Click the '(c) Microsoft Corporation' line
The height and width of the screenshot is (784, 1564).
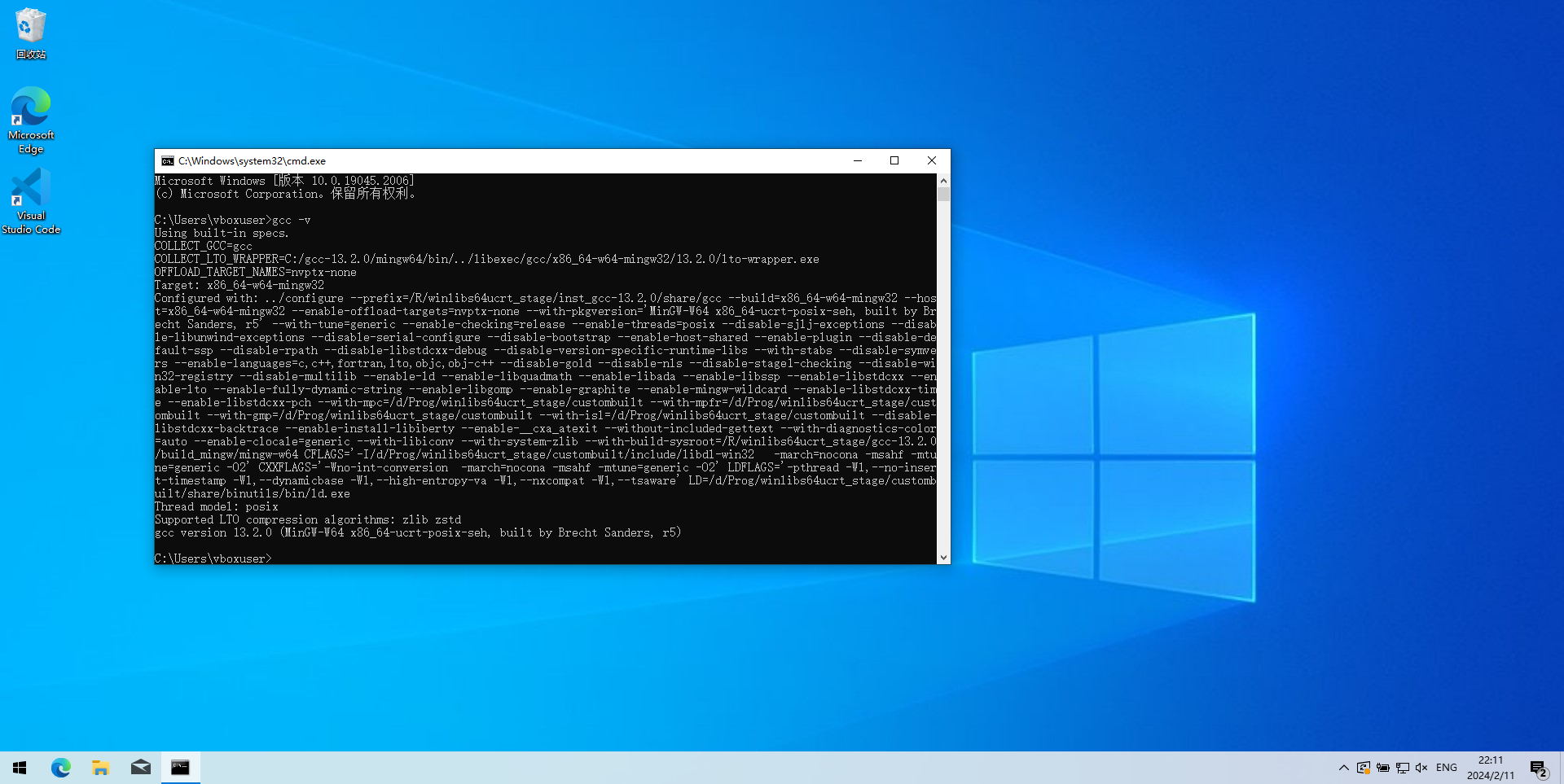[x=287, y=194]
